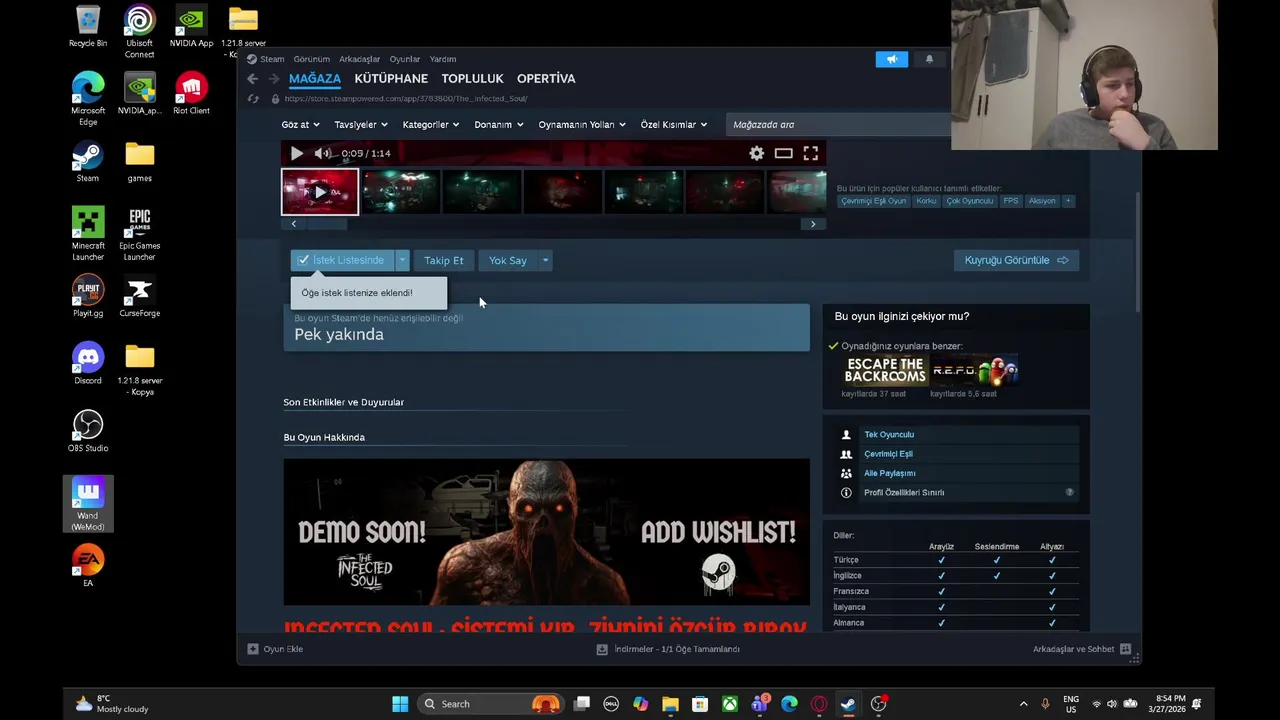1280x720 pixels.
Task: Switch to TOPLULUK tab
Action: pyautogui.click(x=472, y=78)
